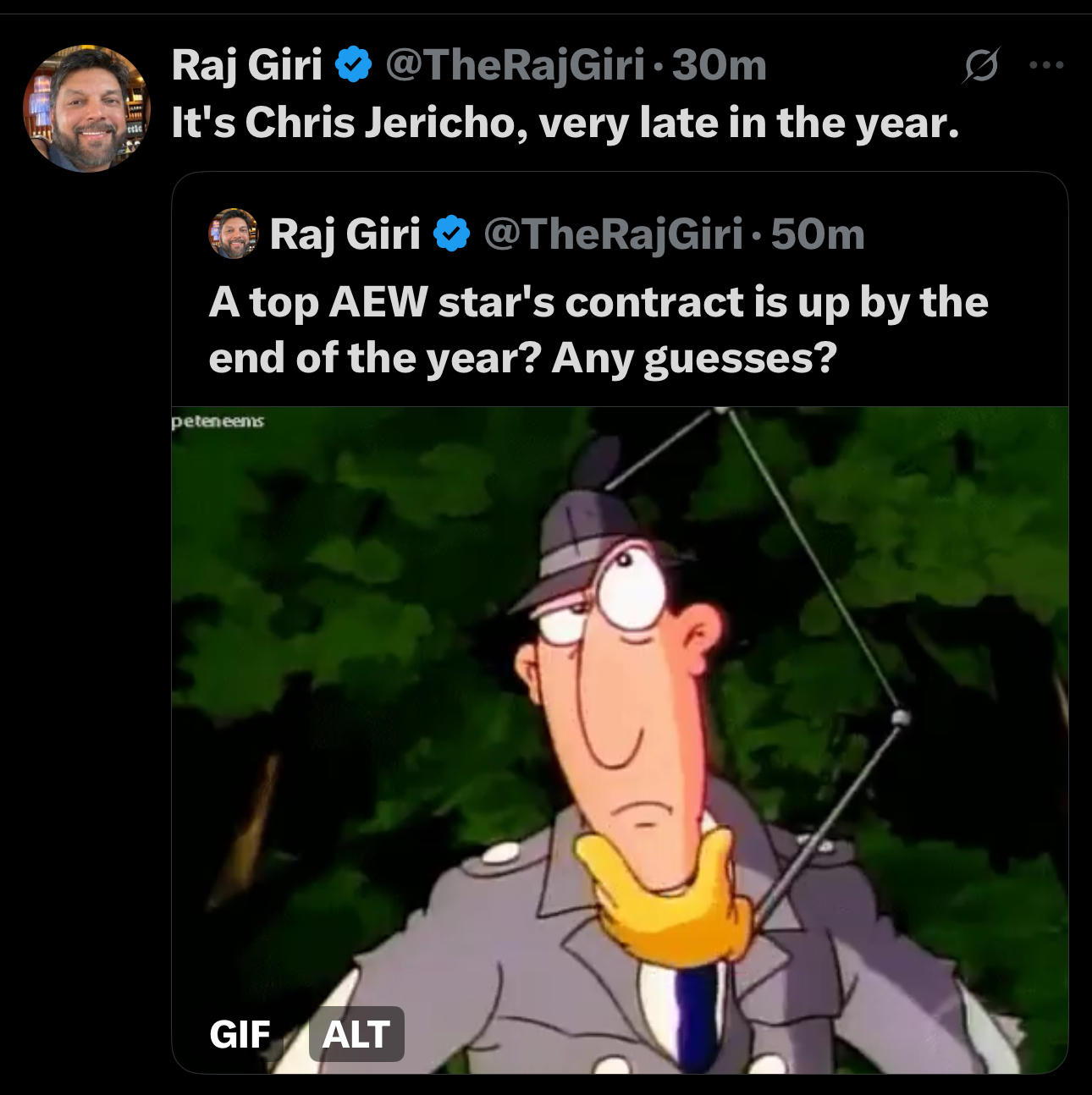Show the ALT image description
The image size is (1092, 1095).
coord(356,1034)
